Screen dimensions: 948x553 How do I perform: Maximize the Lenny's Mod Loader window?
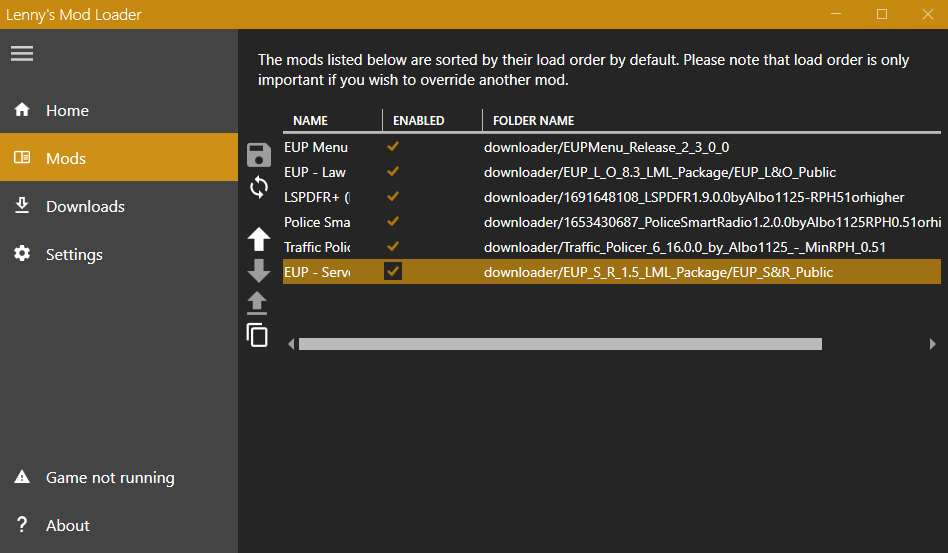[882, 14]
